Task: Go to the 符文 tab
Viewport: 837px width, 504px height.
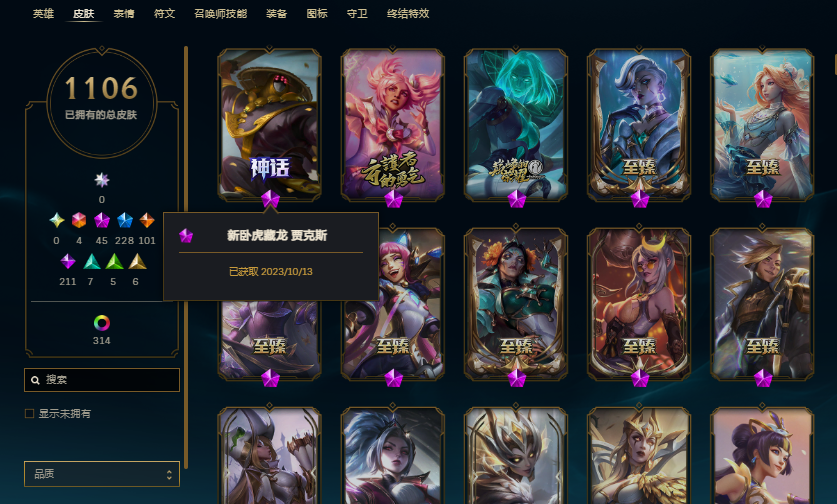Action: point(164,13)
